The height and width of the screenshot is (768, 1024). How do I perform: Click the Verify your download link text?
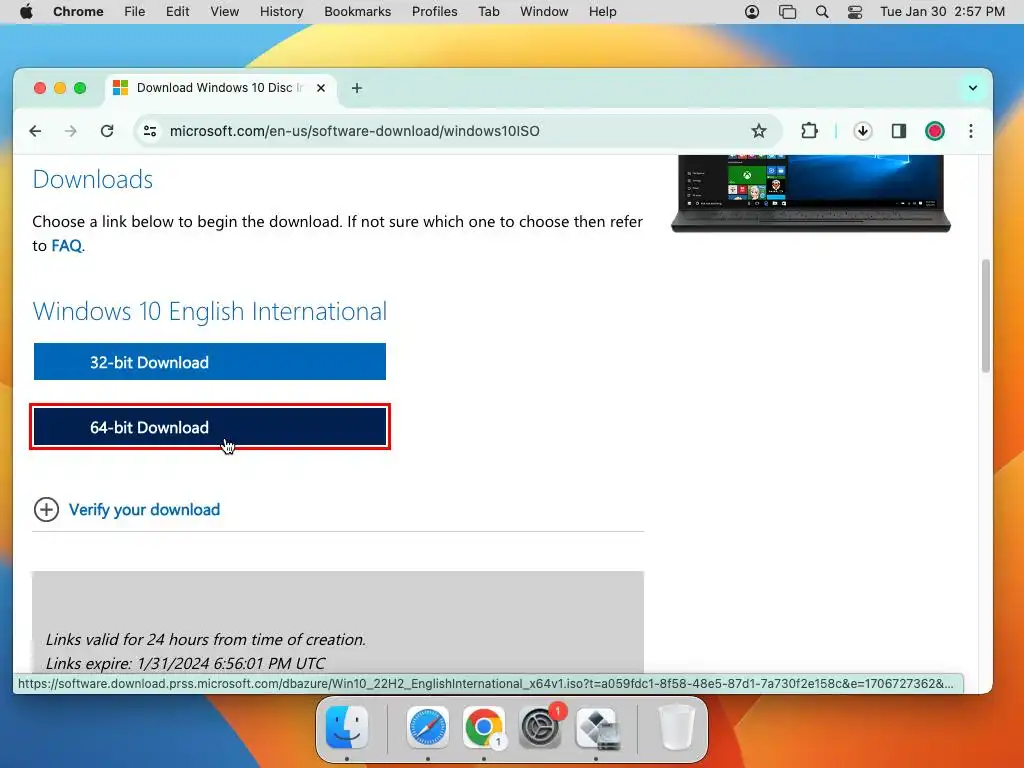144,509
